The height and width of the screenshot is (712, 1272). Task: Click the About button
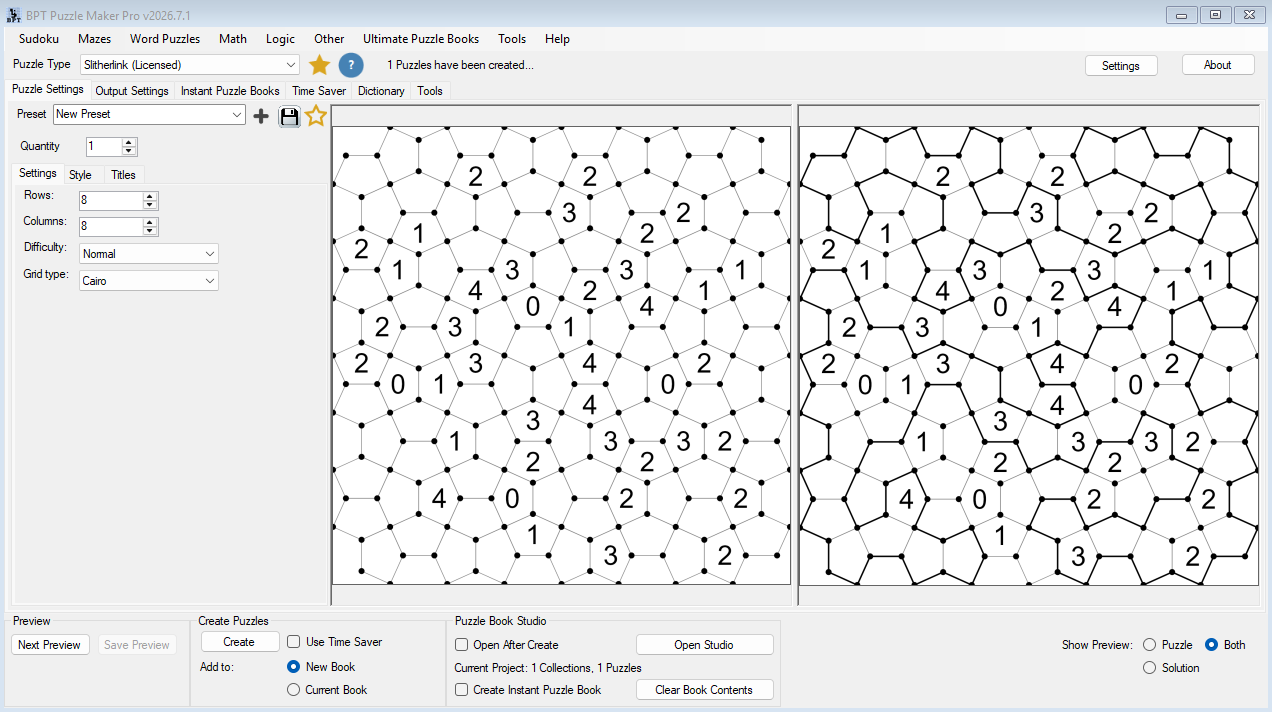pos(1218,64)
